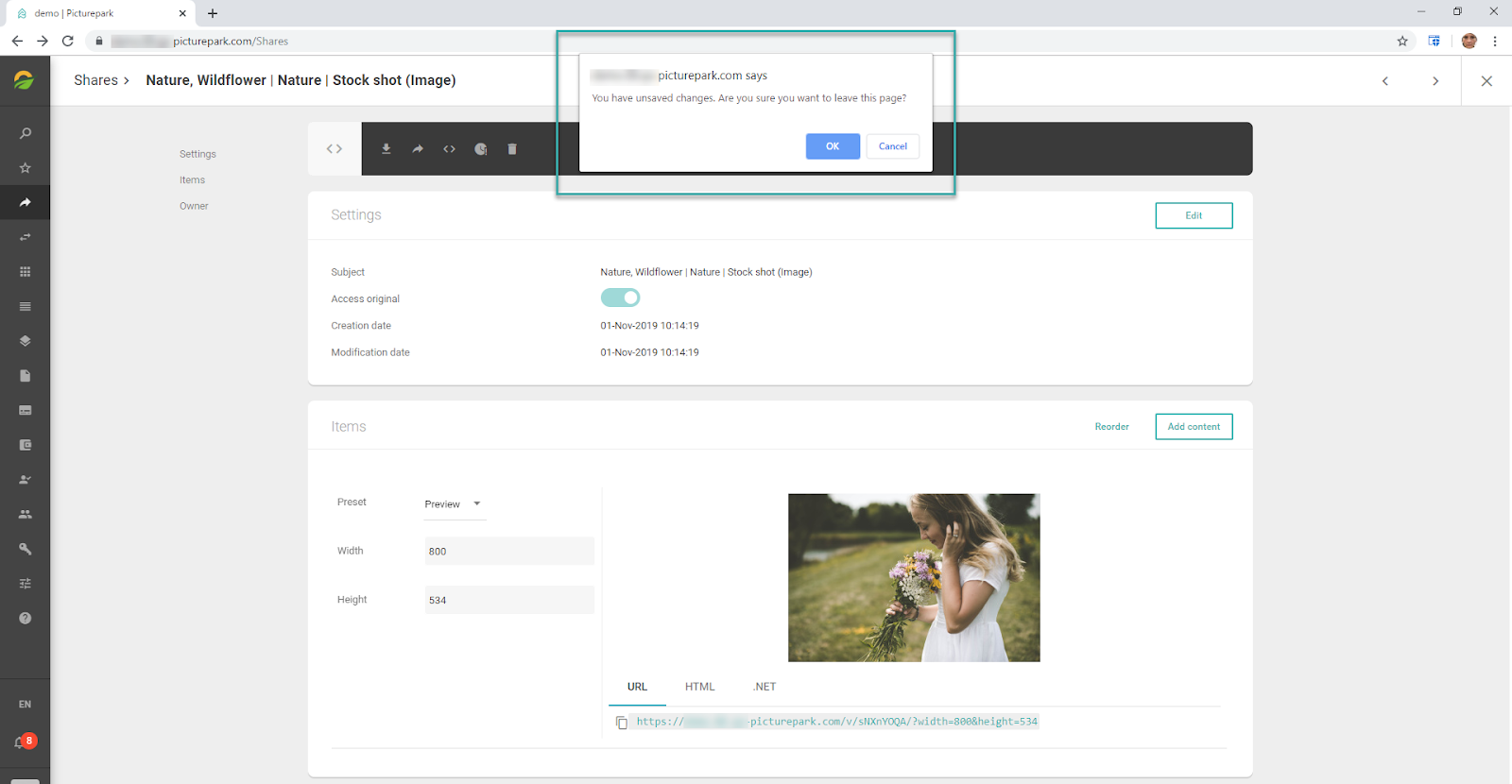This screenshot has height=784, width=1512.
Task: Open the wallet-shaped sidebar icon
Action: tap(26, 445)
